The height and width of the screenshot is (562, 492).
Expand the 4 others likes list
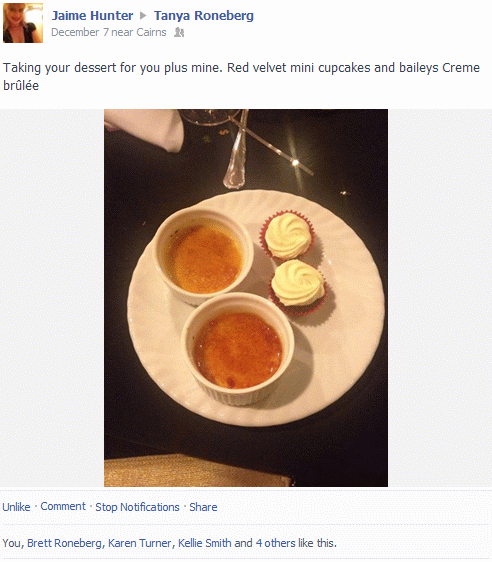coord(275,543)
